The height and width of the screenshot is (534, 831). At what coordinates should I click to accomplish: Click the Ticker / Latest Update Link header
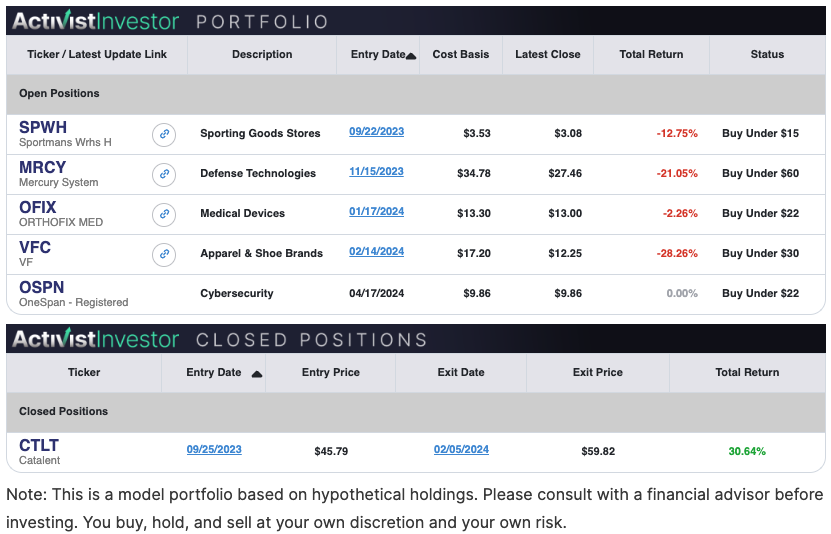(97, 54)
